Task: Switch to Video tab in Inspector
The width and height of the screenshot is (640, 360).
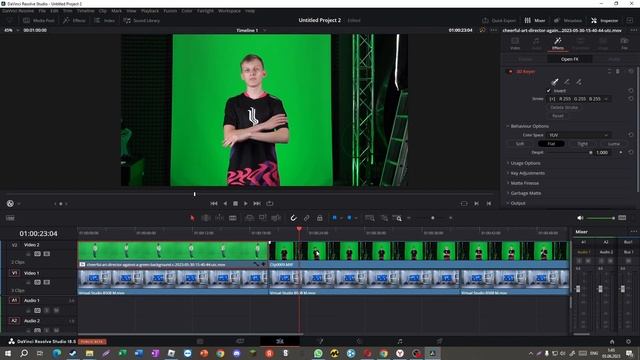Action: click(515, 43)
